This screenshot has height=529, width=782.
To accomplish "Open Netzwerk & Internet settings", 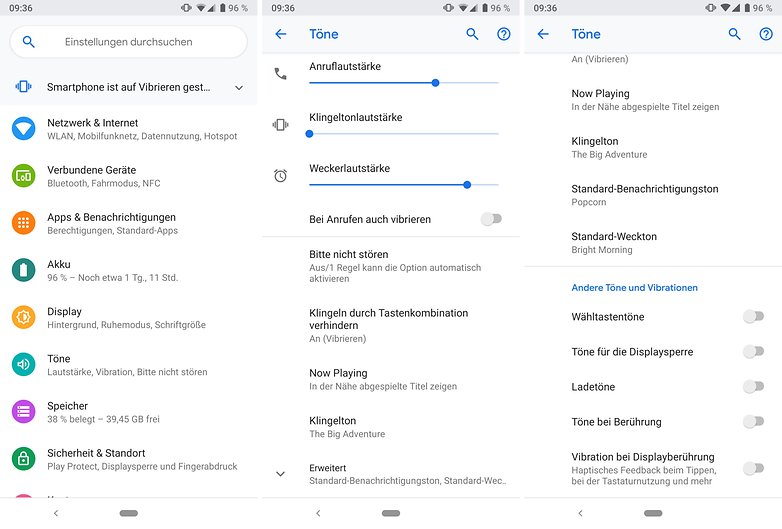I will click(x=129, y=129).
